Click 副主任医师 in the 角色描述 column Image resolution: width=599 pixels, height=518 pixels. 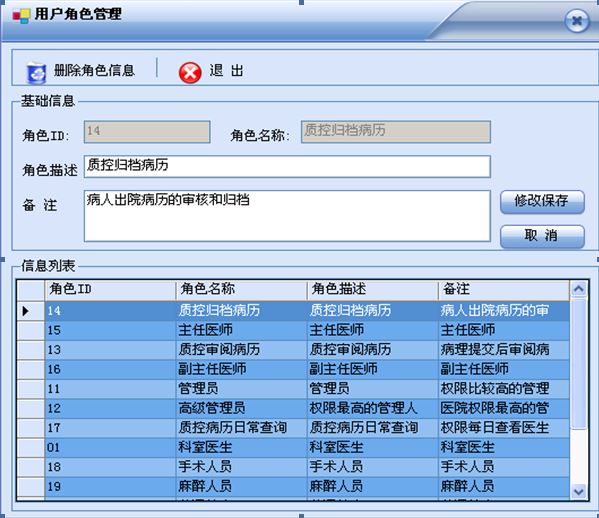coord(372,369)
